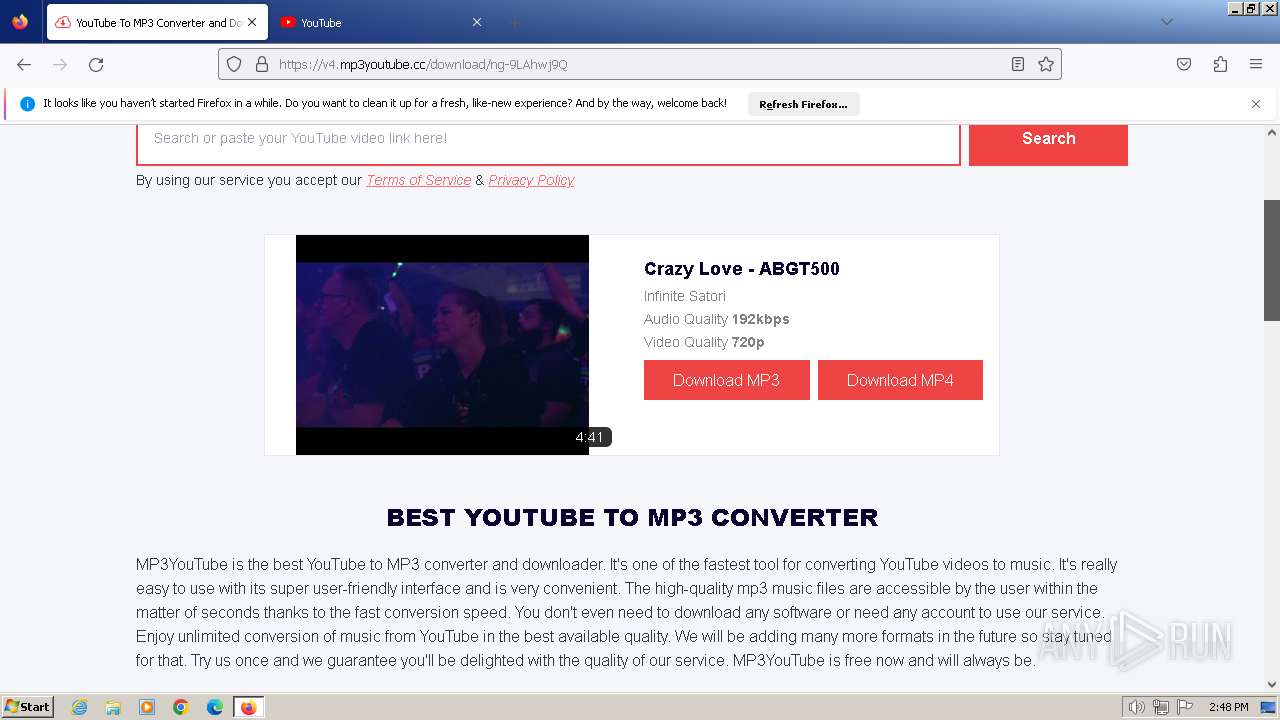The width and height of the screenshot is (1280, 720).
Task: Launch Google Chrome from the taskbar
Action: tap(181, 707)
